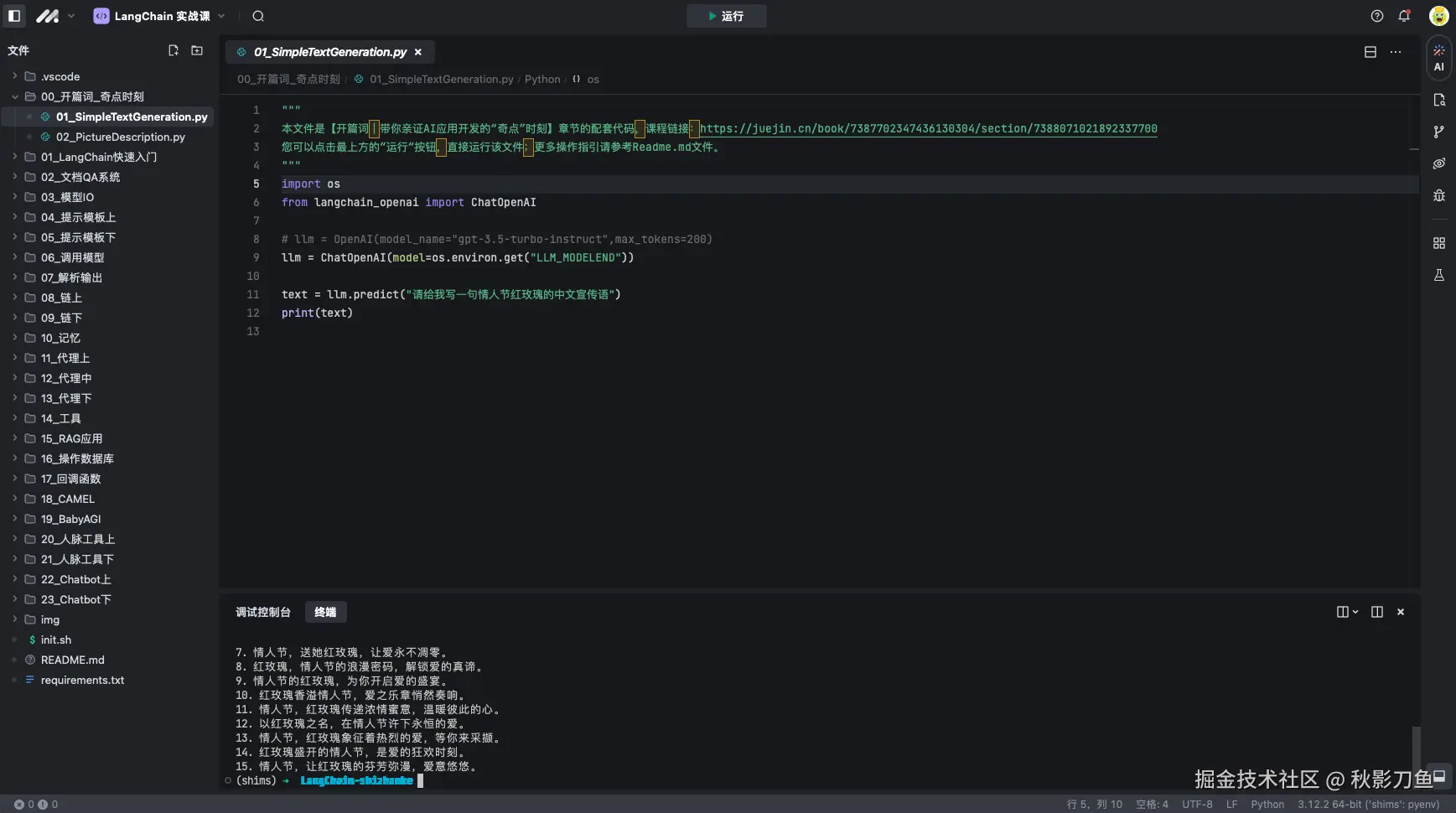
Task: Click the new file icon
Action: 174,50
